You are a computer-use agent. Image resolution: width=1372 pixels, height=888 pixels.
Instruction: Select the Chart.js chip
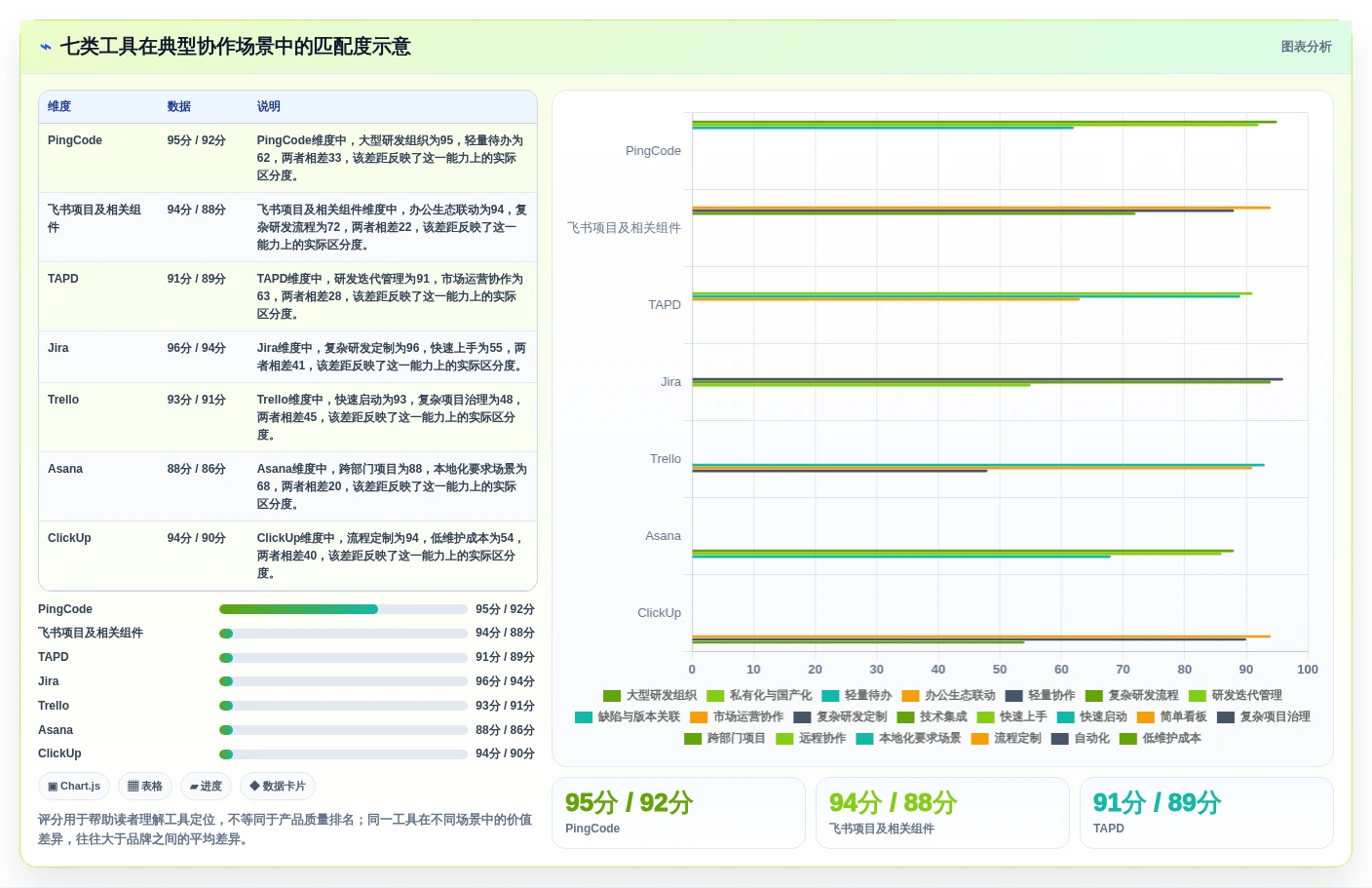[74, 787]
